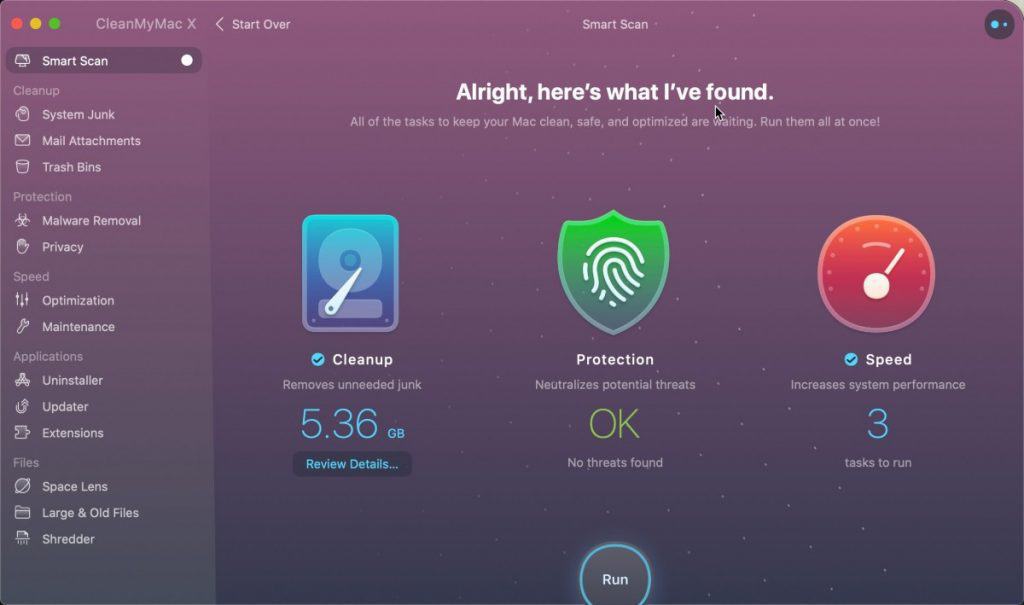This screenshot has height=605, width=1024.
Task: Open the Optimization sliders icon
Action: [22, 300]
